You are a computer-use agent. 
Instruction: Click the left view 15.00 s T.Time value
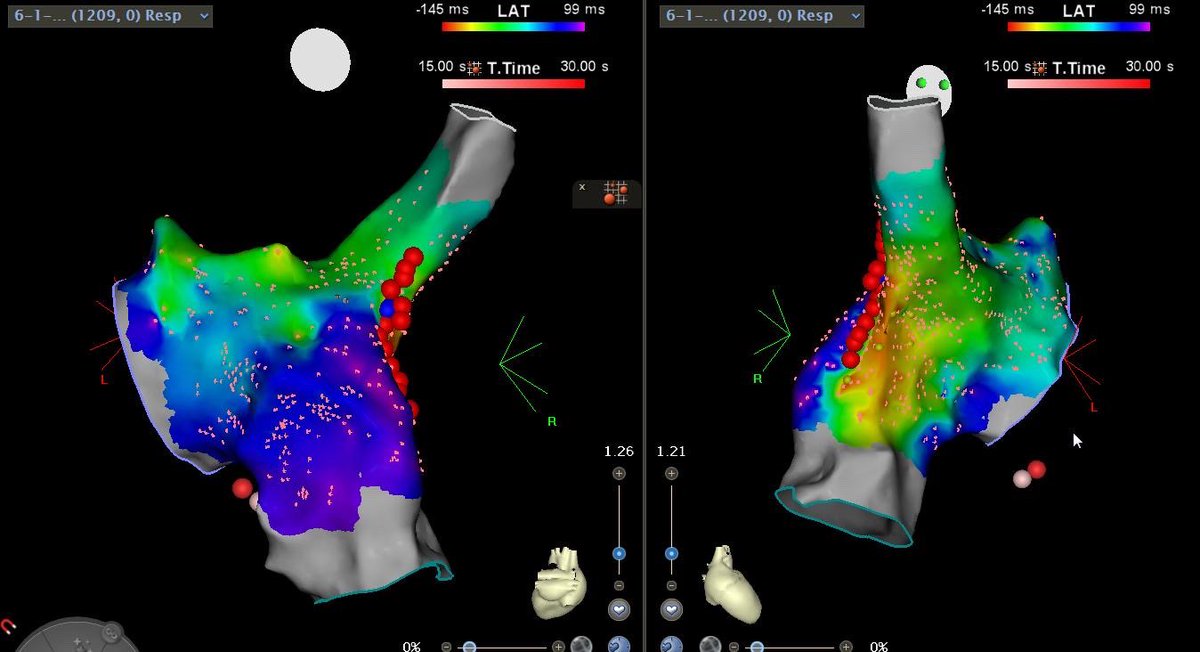click(x=442, y=67)
